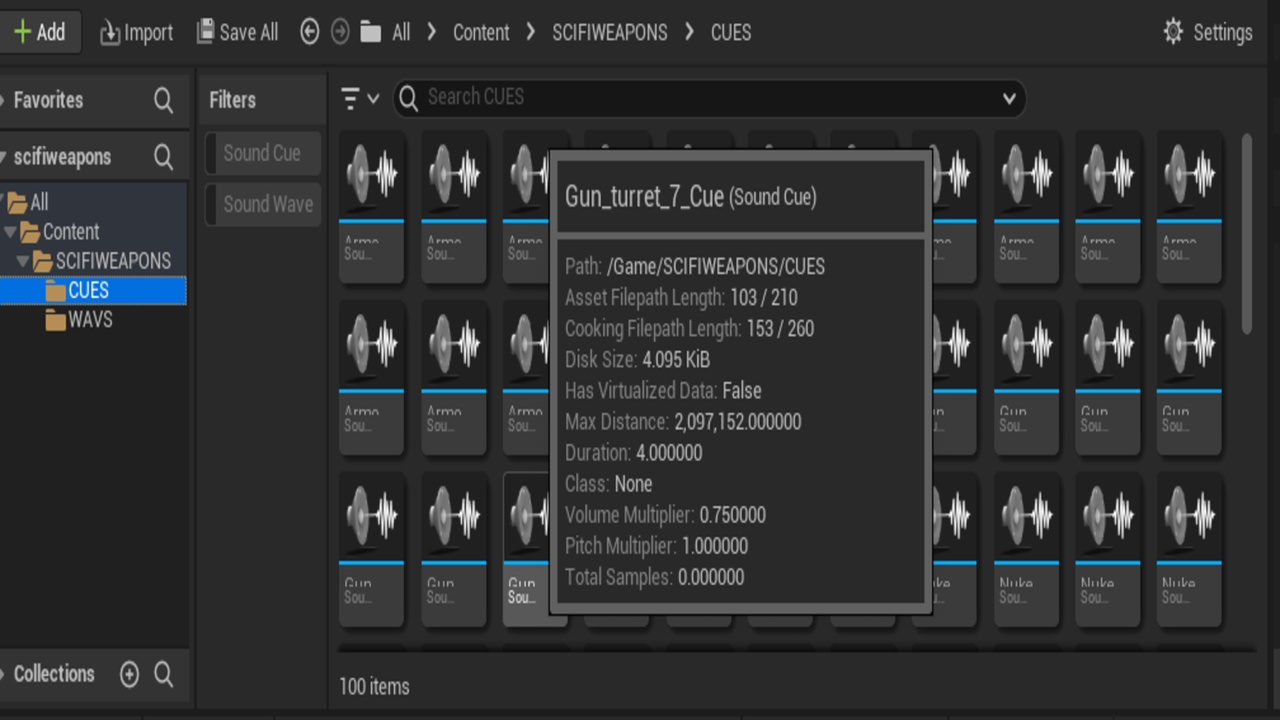The width and height of the screenshot is (1280, 720).
Task: Click the '2,097,152.000000' max distance value
Action: (x=738, y=422)
